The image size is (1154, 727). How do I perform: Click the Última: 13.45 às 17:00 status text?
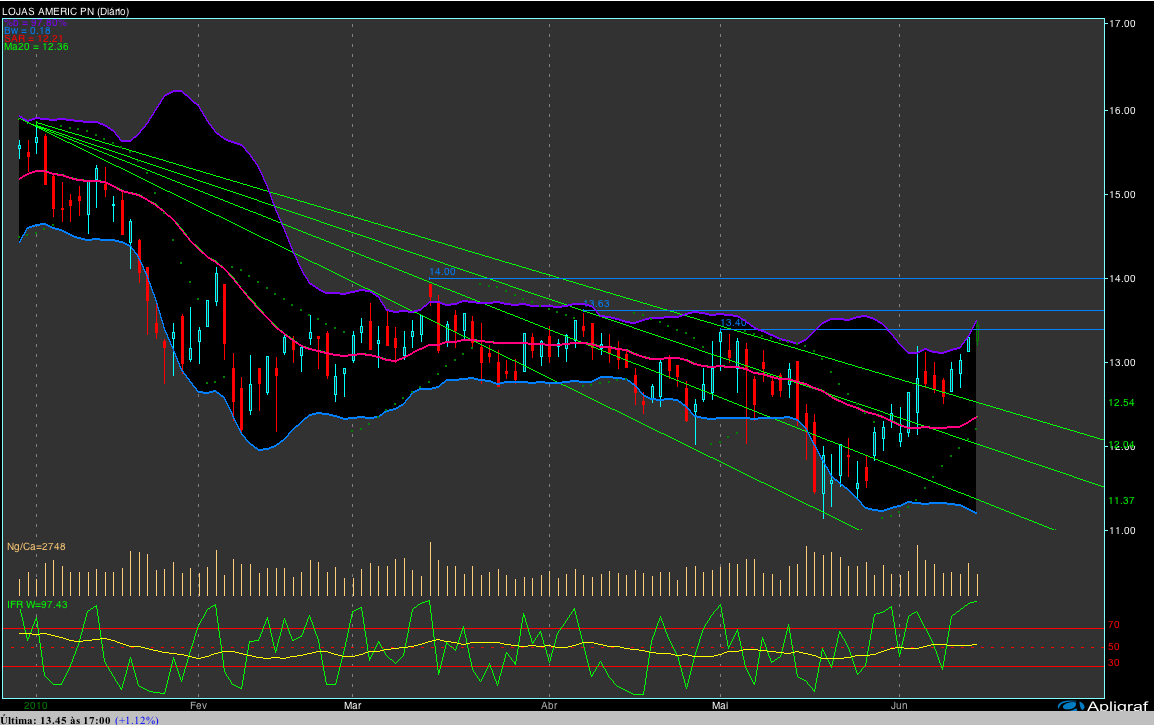[56, 720]
